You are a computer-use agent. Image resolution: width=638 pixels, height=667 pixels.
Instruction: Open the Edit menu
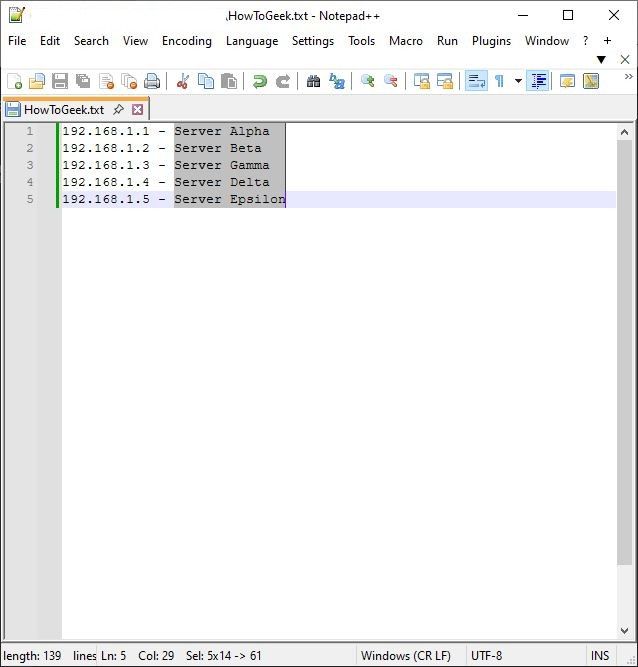click(50, 41)
